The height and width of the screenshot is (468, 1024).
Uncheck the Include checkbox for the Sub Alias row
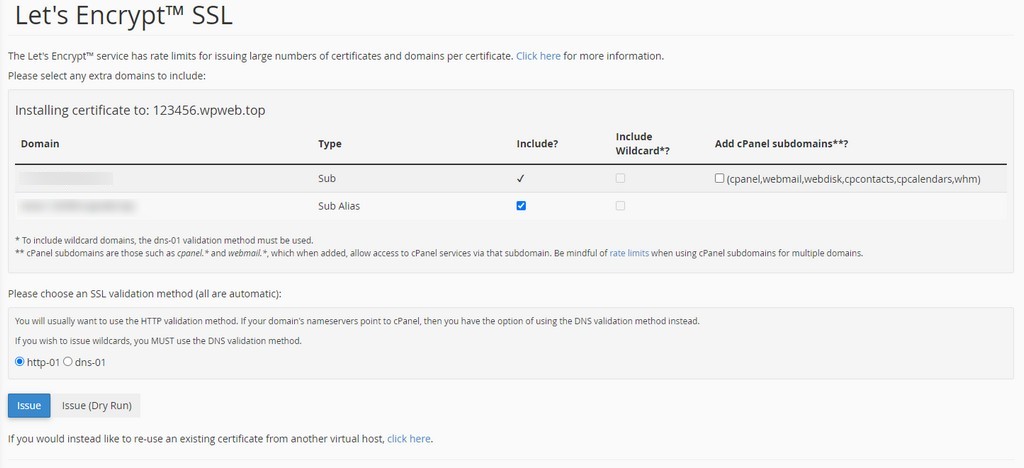520,206
